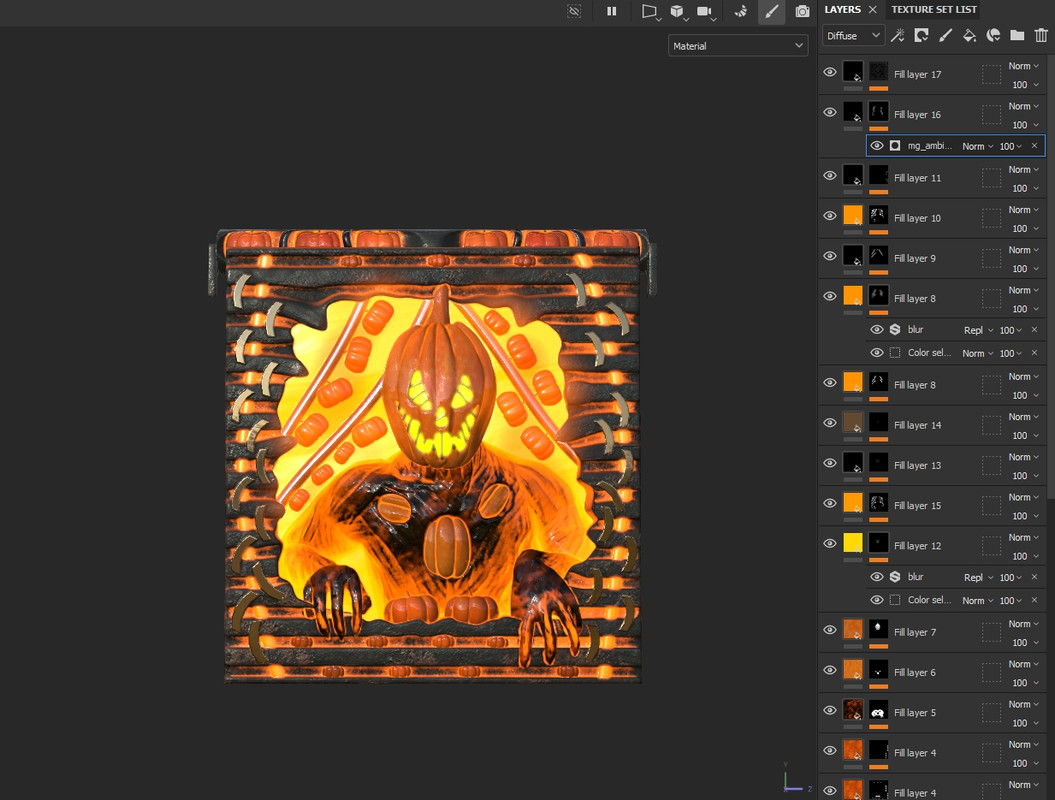This screenshot has width=1055, height=800.
Task: Click the orange swatch of Fill layer 10
Action: 853,215
